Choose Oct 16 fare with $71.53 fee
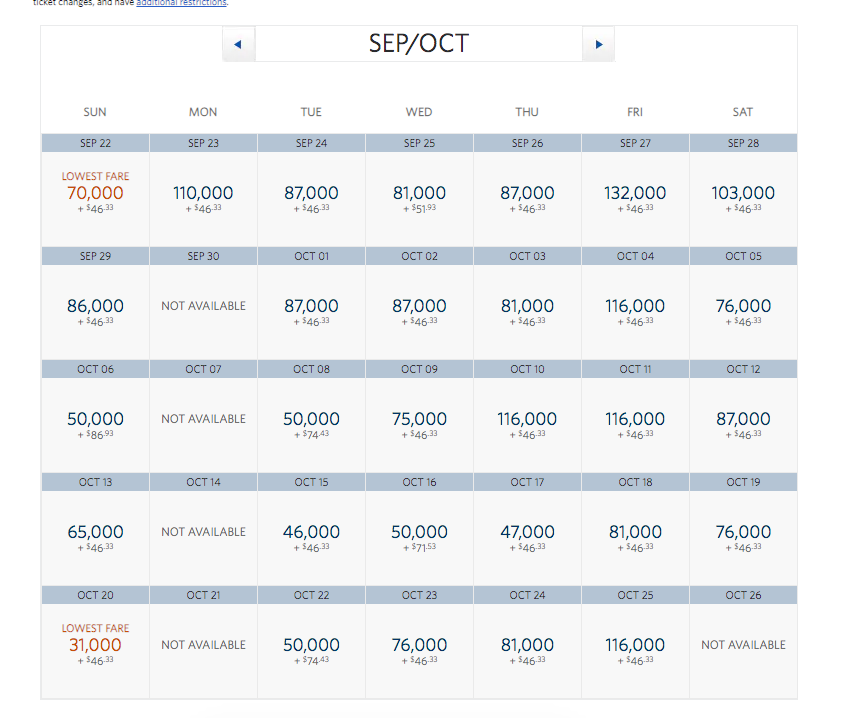Viewport: 849px width, 718px height. pyautogui.click(x=419, y=532)
